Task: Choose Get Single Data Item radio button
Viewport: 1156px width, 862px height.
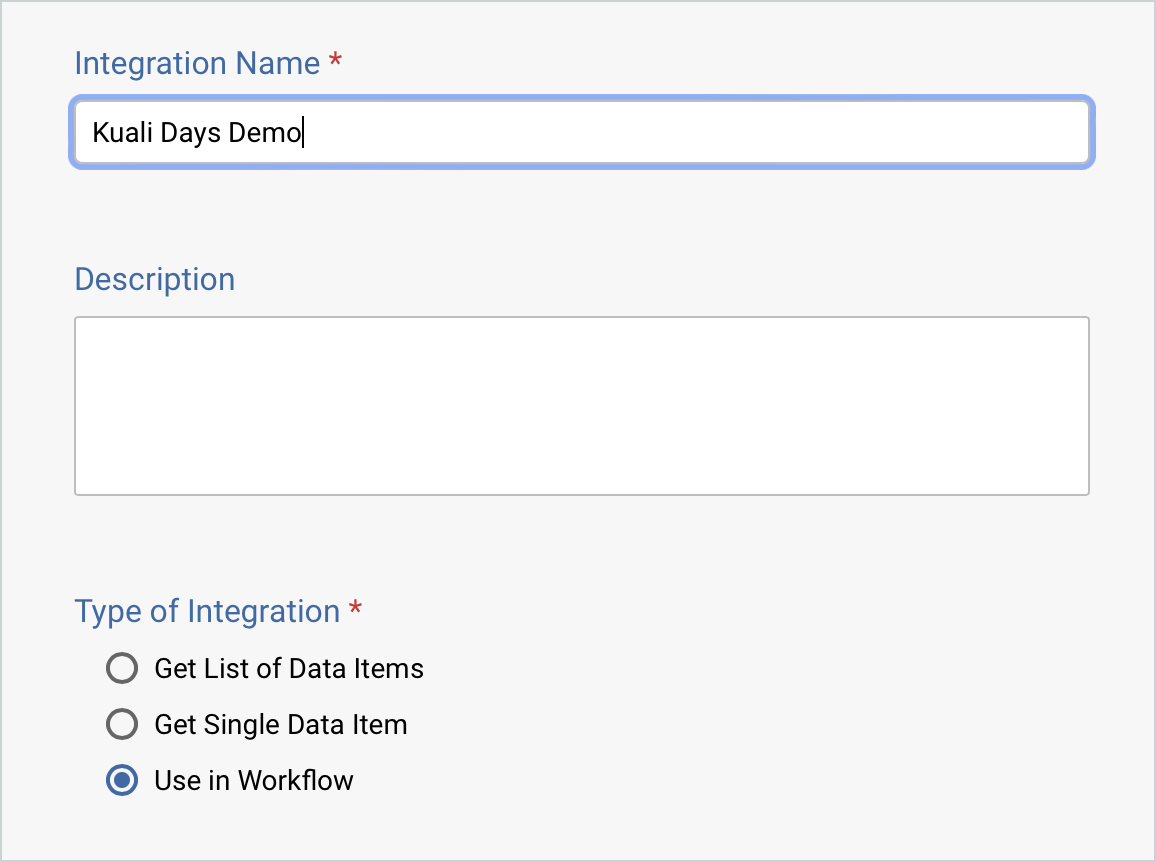Action: 121,724
